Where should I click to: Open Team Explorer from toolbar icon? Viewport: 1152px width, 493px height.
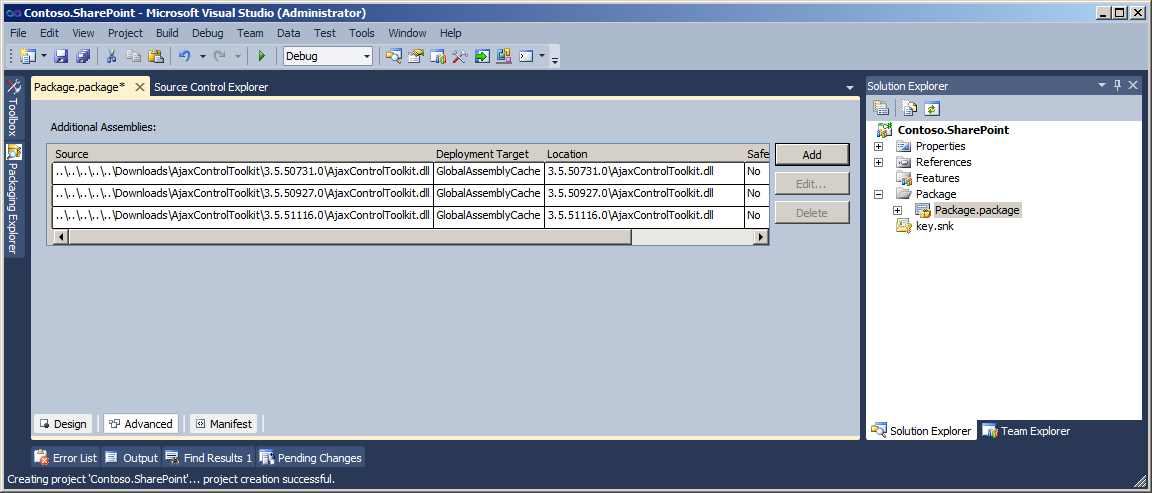tap(439, 56)
